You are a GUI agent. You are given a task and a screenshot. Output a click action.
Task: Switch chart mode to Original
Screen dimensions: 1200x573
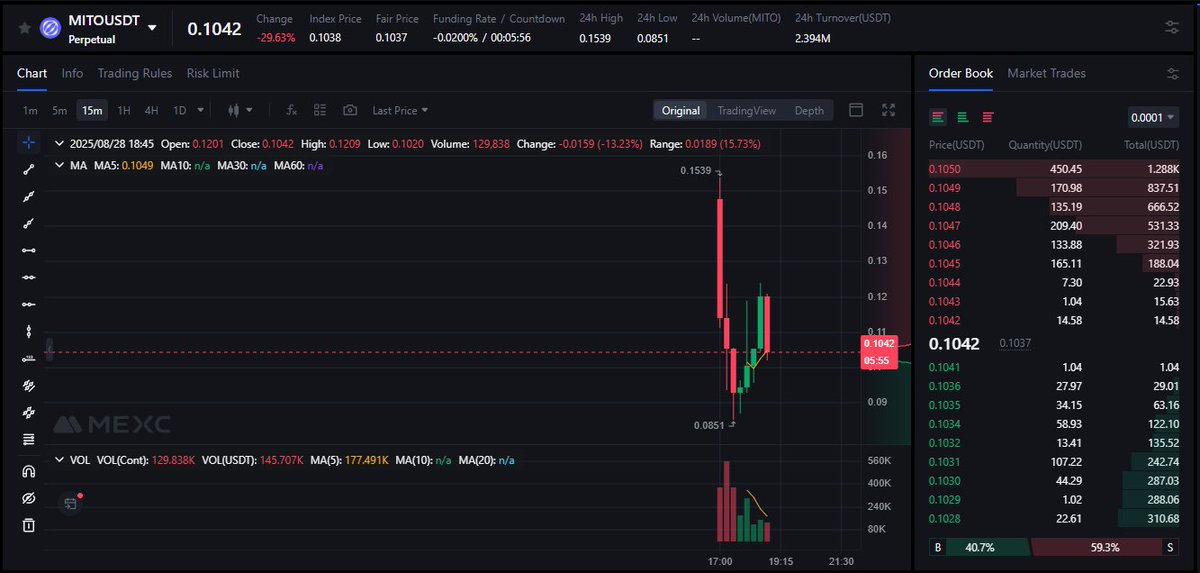[x=681, y=110]
